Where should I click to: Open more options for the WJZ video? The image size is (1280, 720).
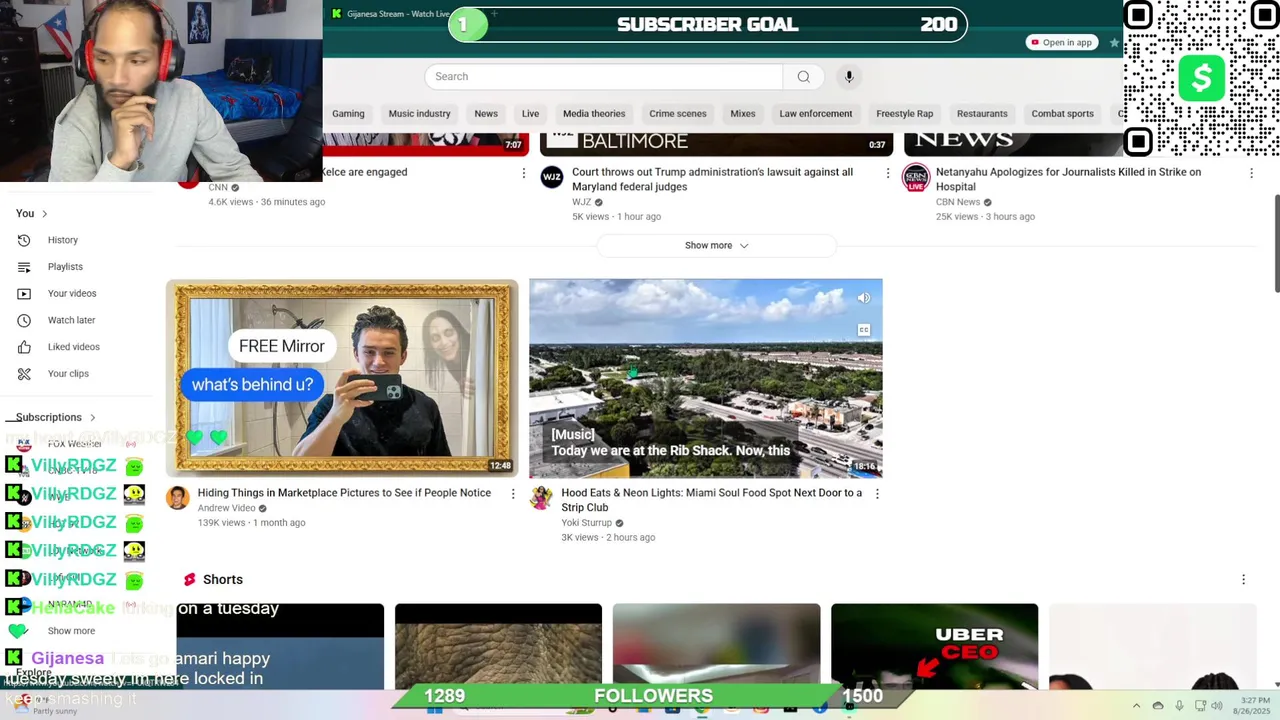(x=887, y=173)
